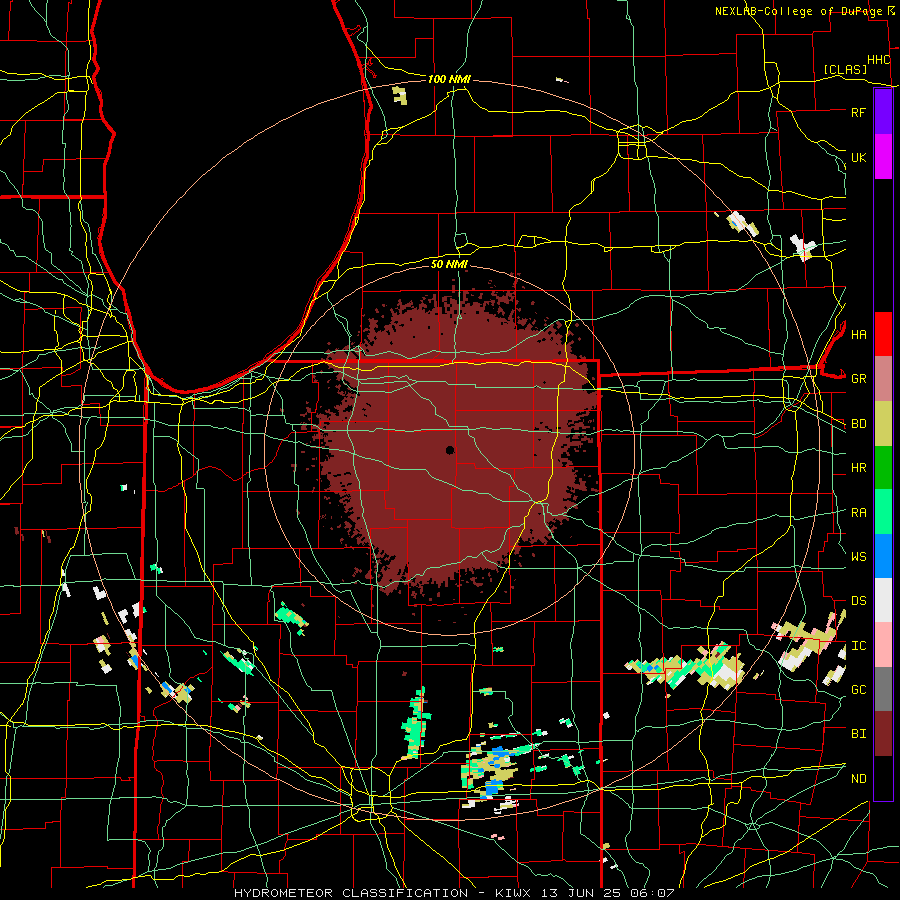Click the 'NEXLAB-College of DuPage' credit text
Viewport: 900px width, 900px height.
tap(798, 11)
